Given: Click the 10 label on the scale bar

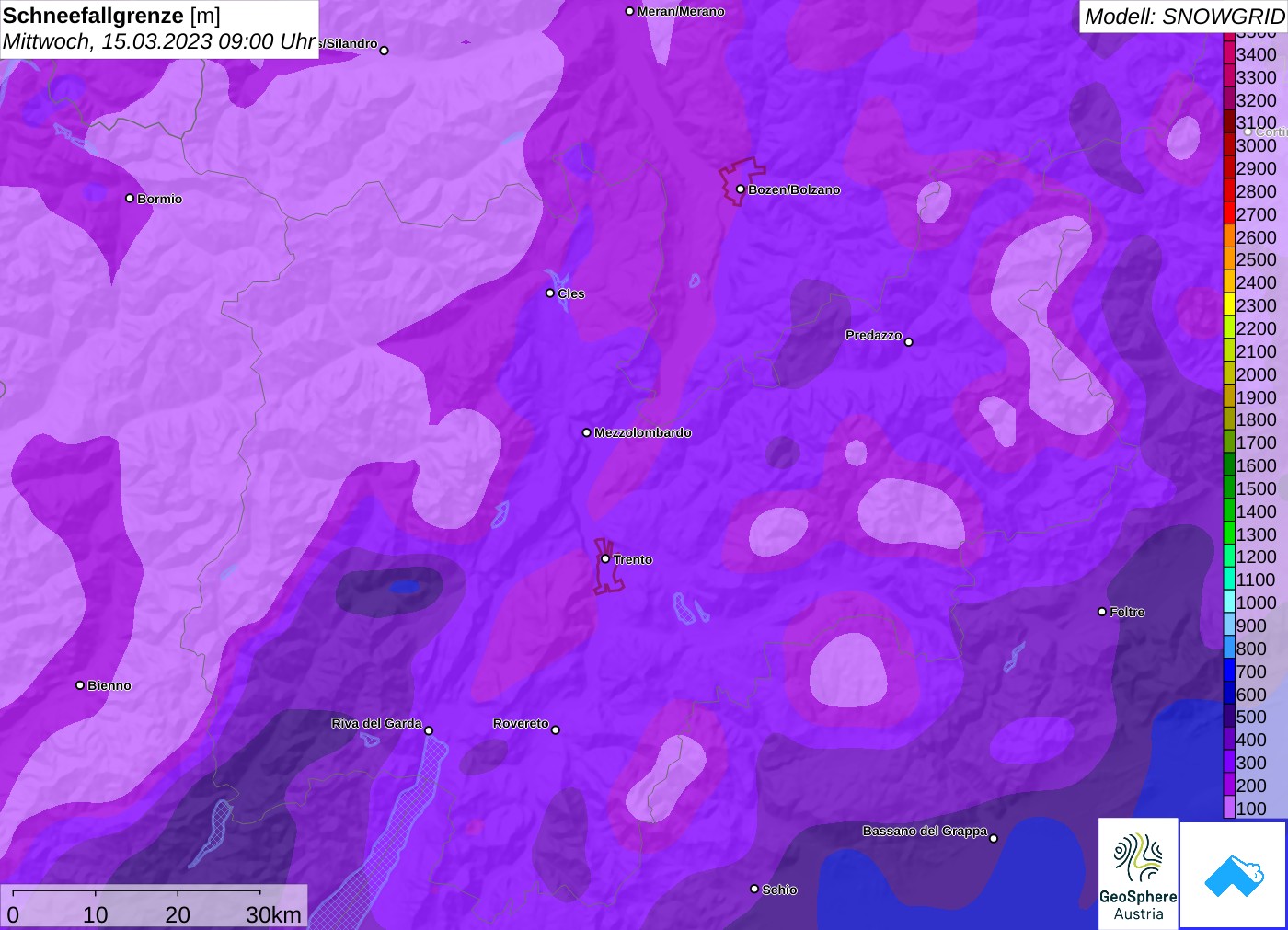Looking at the screenshot, I should pos(96,914).
